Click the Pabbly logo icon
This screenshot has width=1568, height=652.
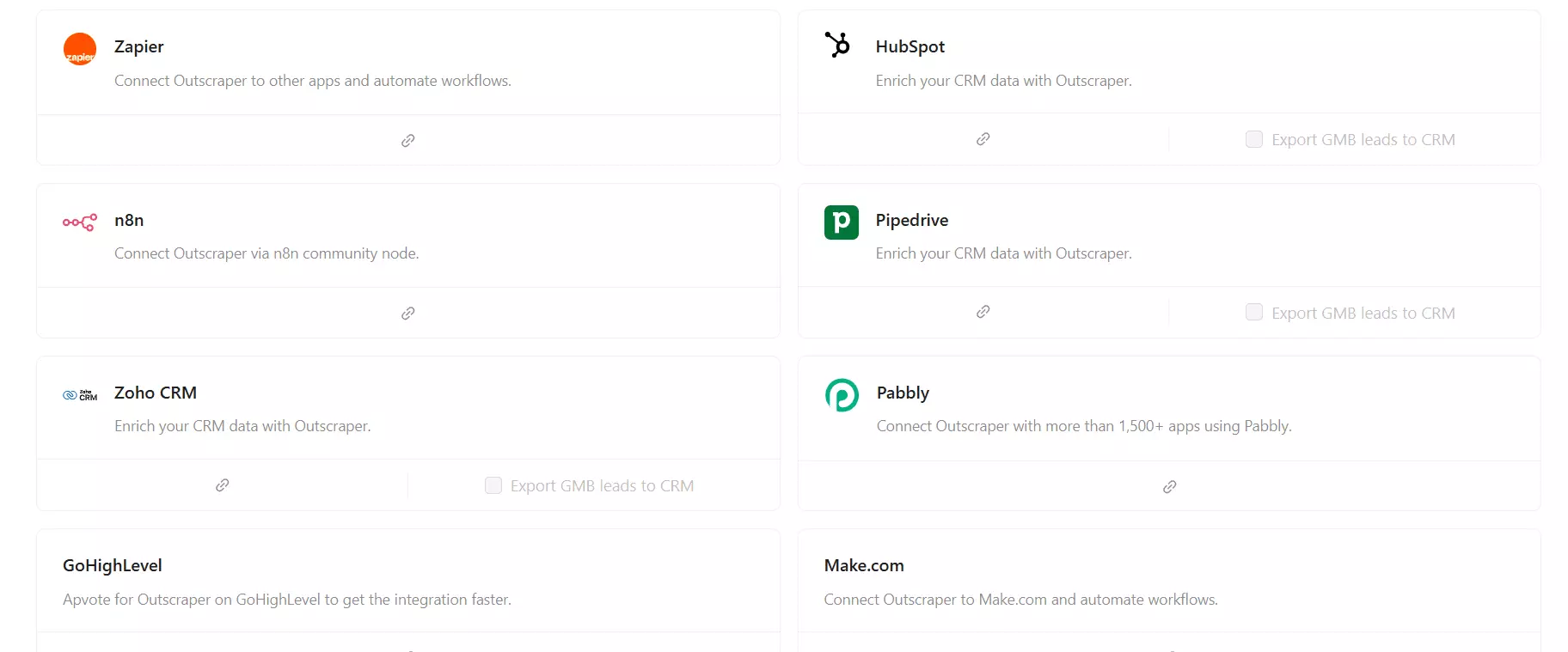[x=842, y=395]
